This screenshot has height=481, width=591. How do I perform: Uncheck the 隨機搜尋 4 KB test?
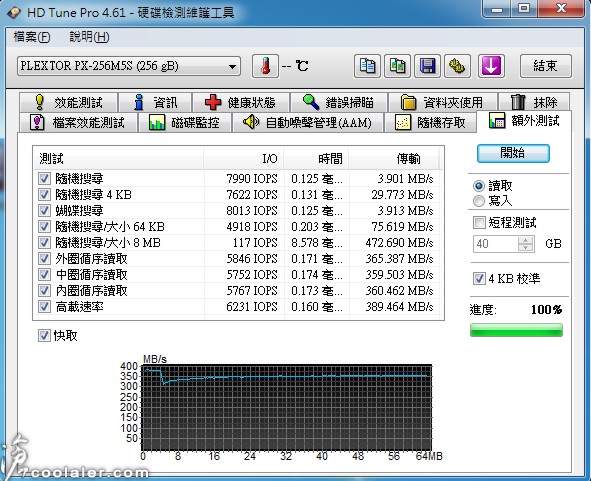coord(44,195)
